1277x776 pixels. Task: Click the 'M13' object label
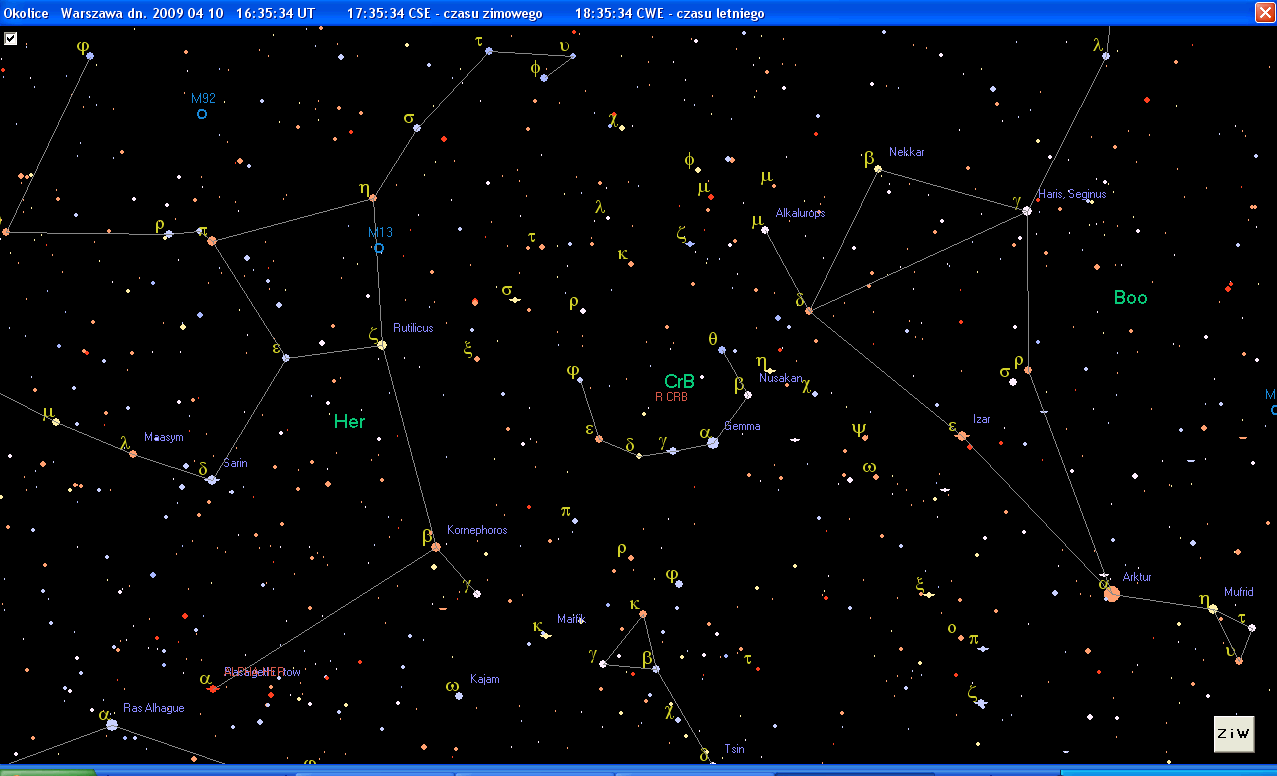pos(380,232)
